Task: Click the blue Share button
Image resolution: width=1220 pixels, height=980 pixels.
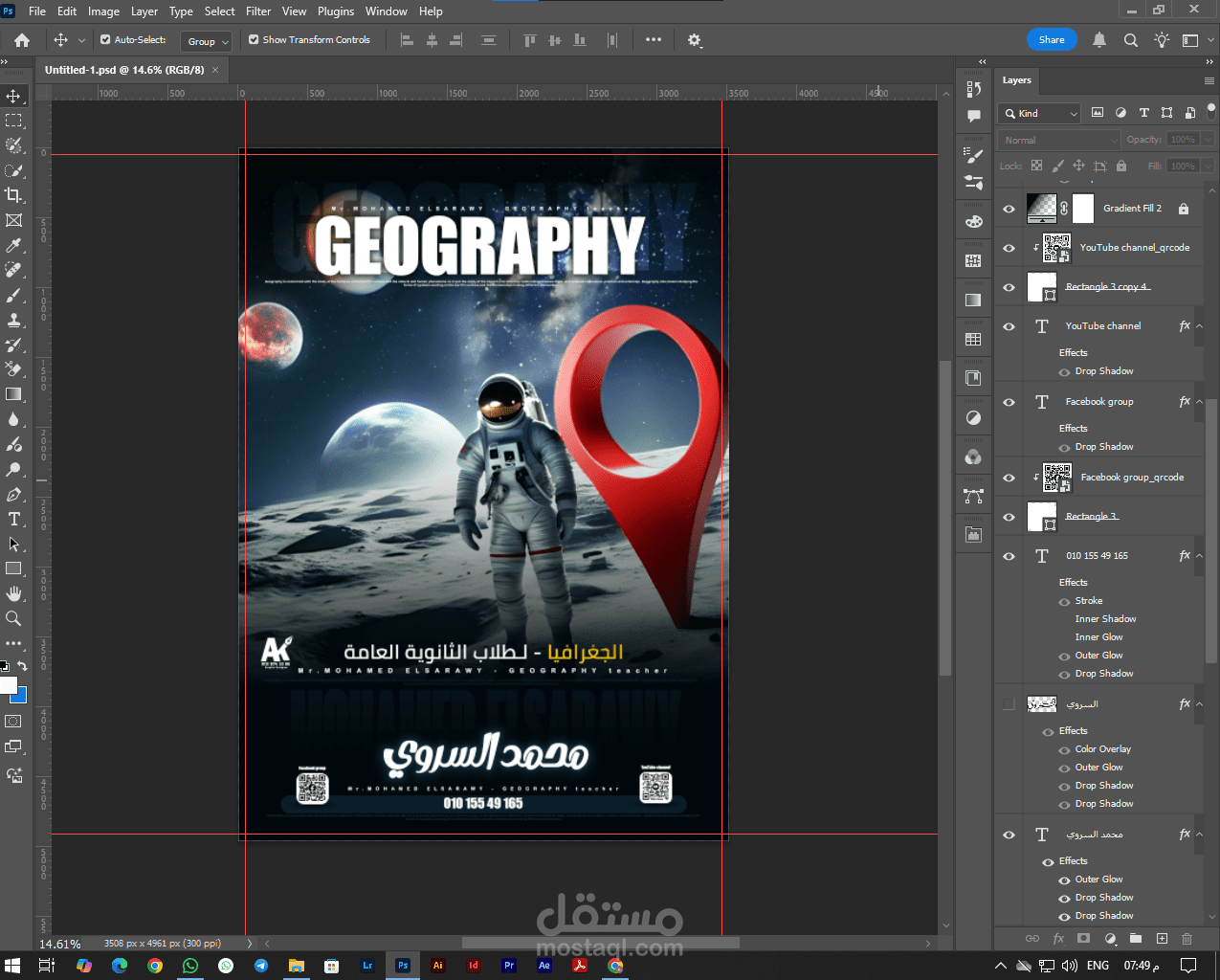Action: point(1051,40)
